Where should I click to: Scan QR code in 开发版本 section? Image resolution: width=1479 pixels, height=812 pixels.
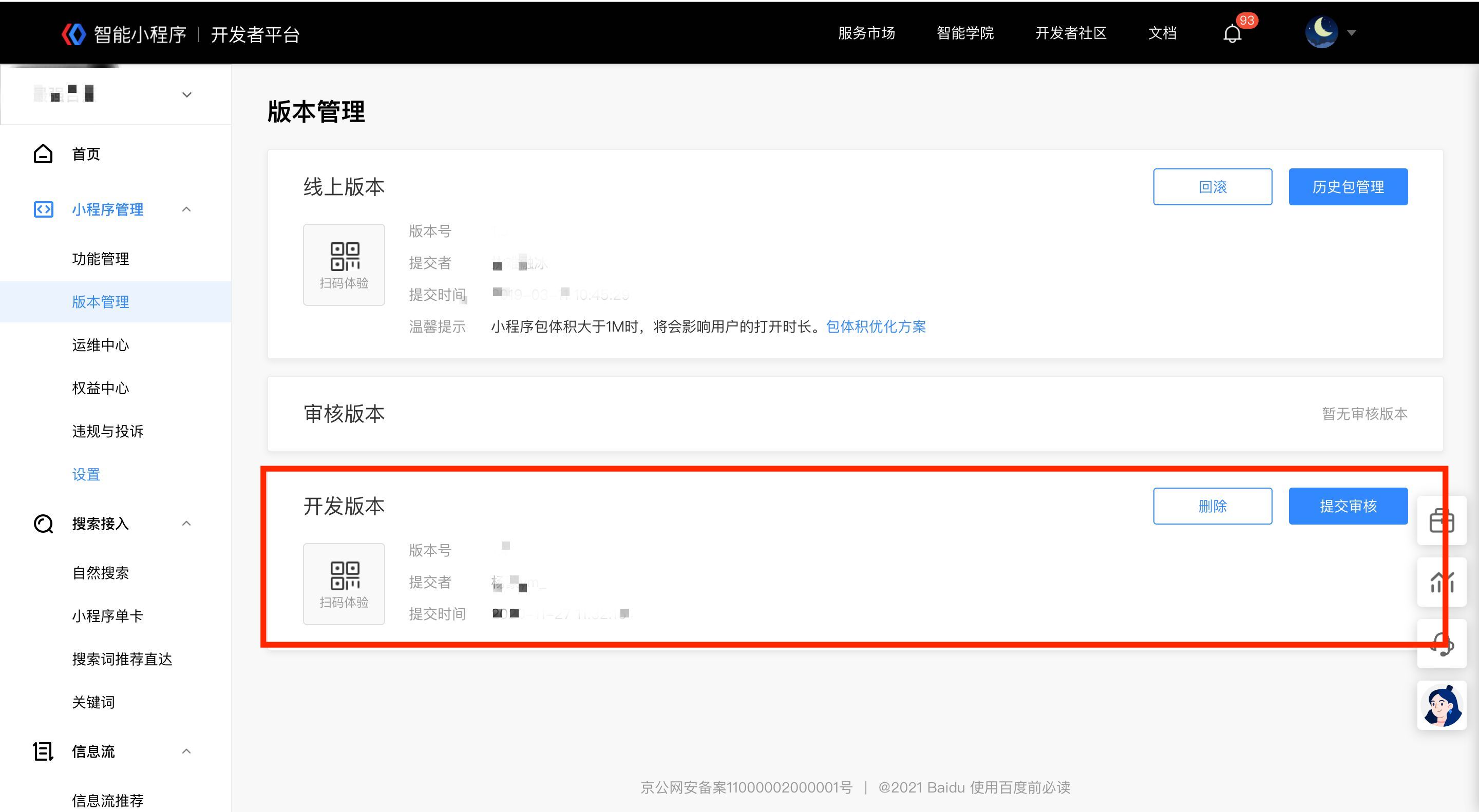344,584
